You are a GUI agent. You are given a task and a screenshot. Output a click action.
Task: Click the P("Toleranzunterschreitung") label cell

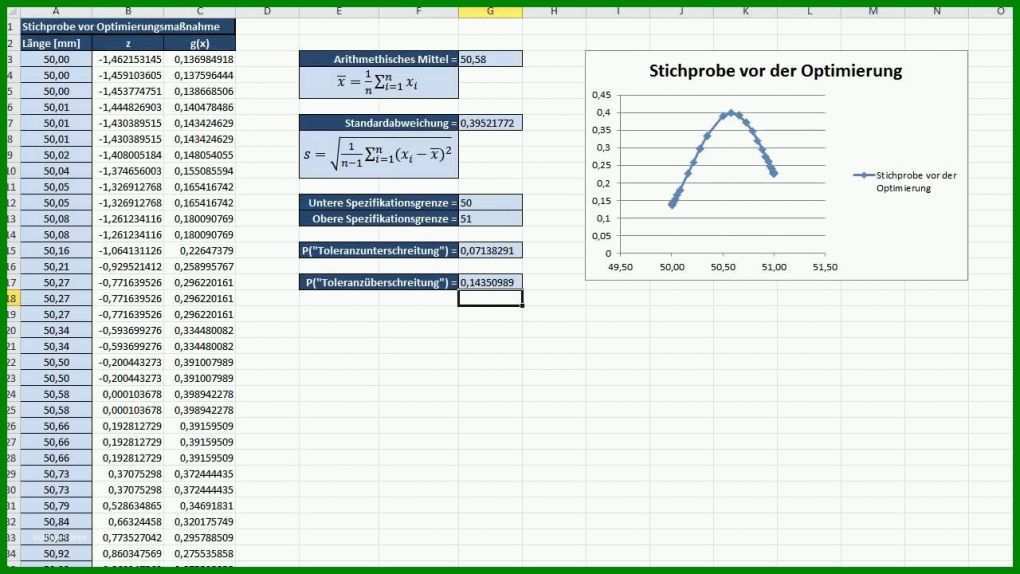pyautogui.click(x=379, y=251)
